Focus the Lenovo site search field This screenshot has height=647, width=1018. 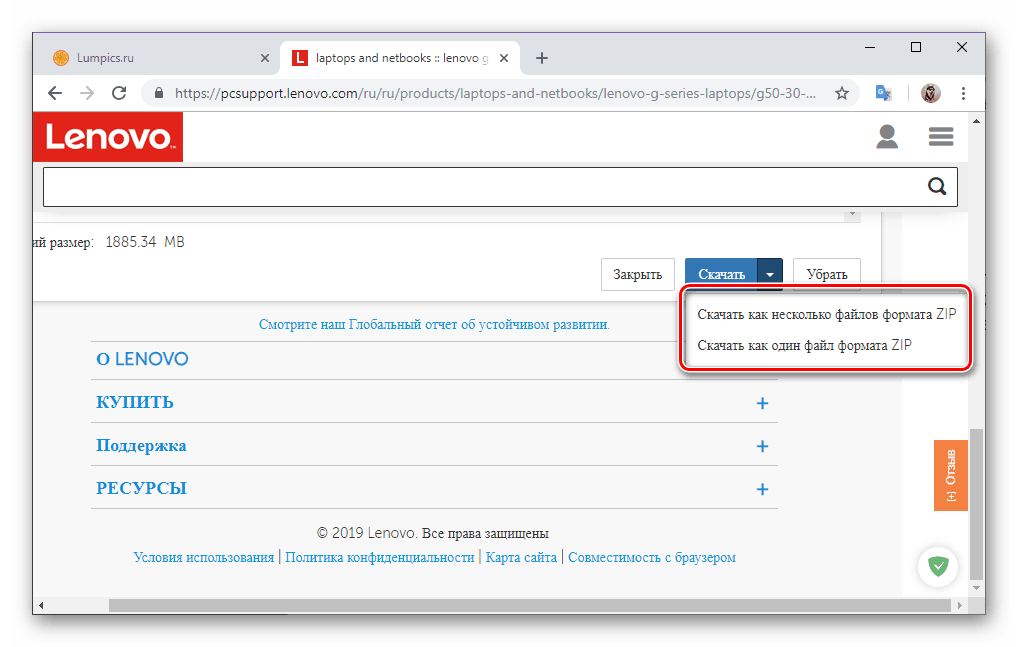(x=500, y=187)
